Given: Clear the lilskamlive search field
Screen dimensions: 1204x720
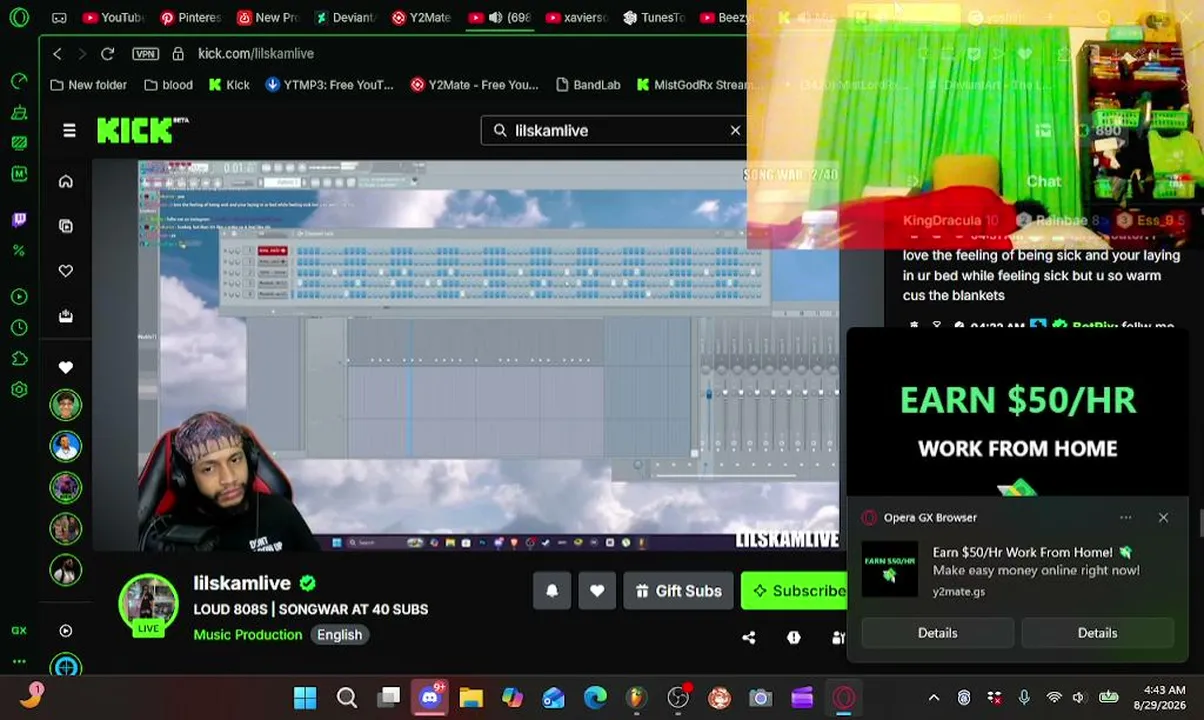Looking at the screenshot, I should pyautogui.click(x=735, y=130).
